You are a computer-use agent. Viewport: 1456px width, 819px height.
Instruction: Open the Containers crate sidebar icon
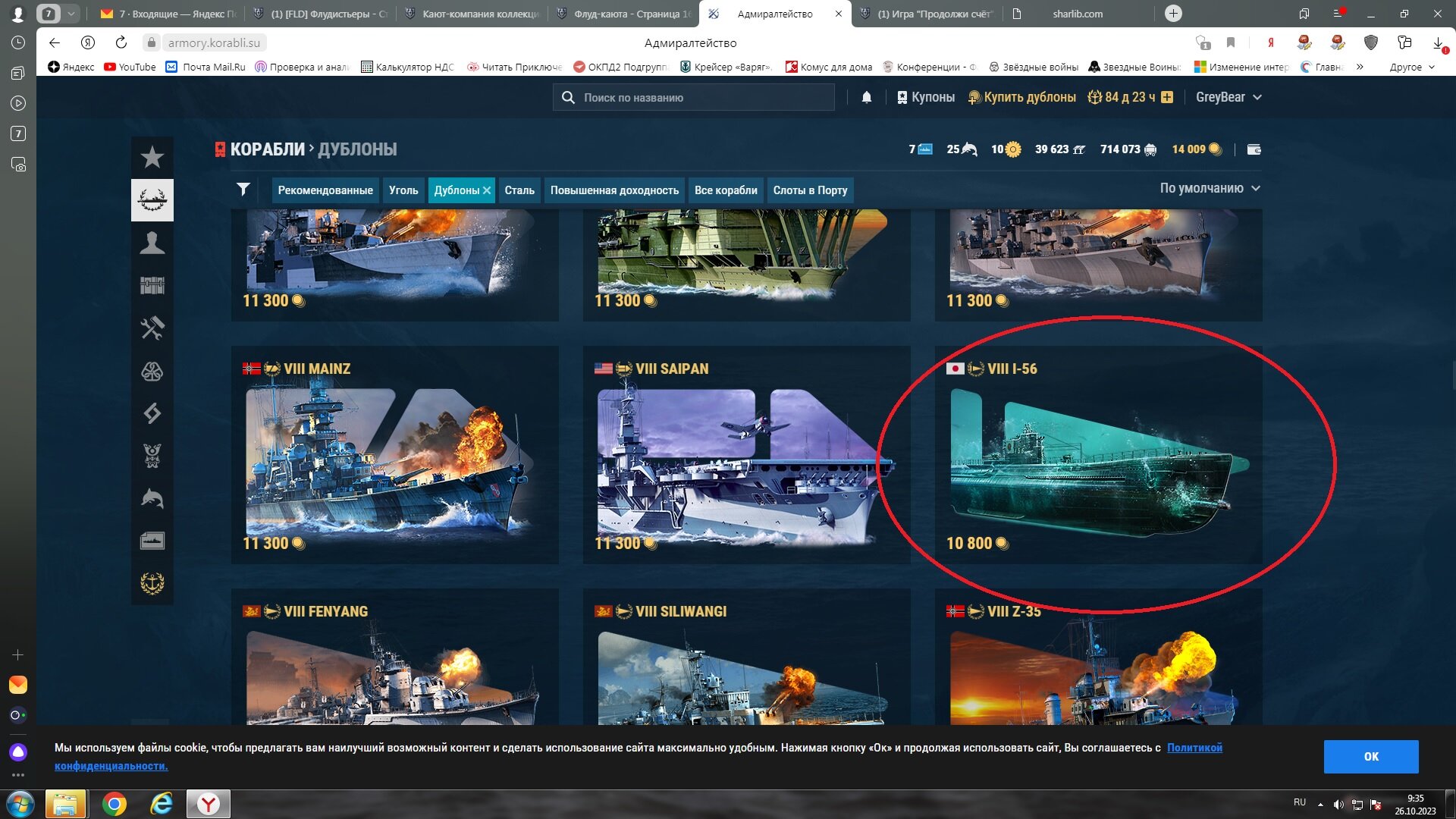click(152, 286)
